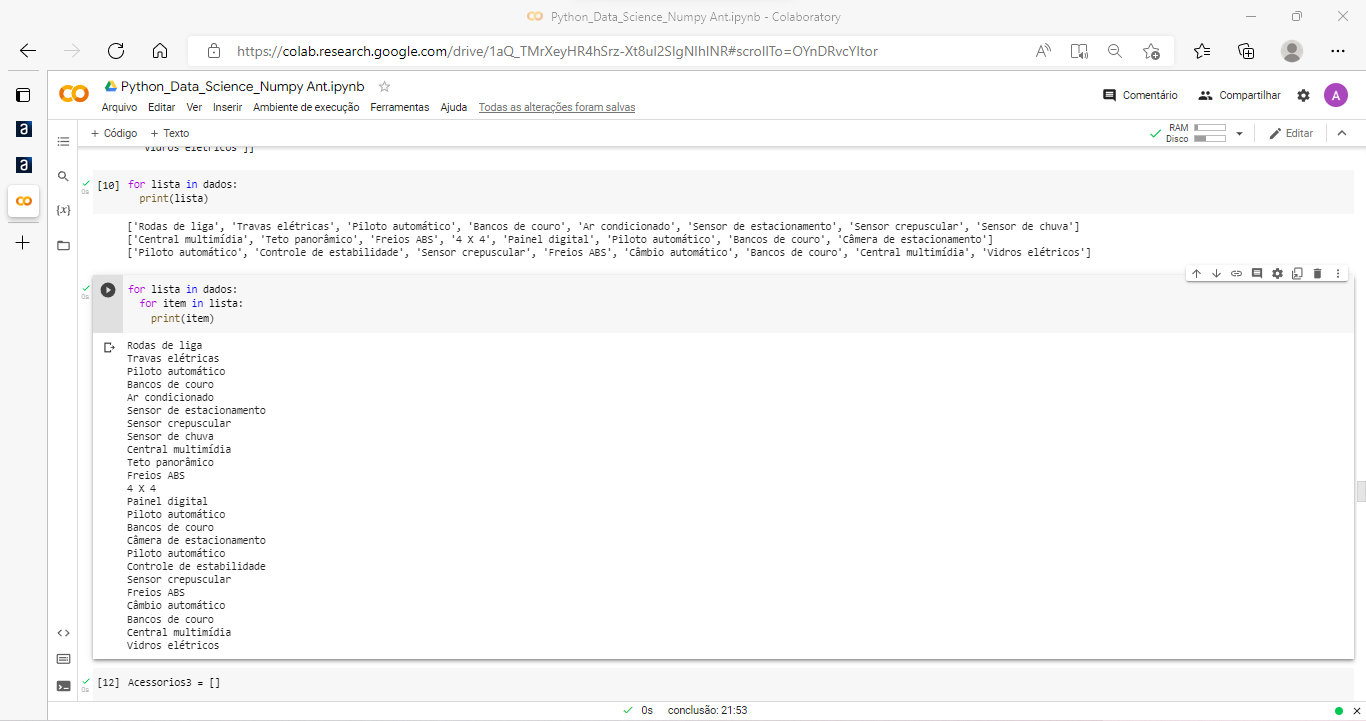Open the Comentário panel
Screen dimensions: 1366x721
1140,95
